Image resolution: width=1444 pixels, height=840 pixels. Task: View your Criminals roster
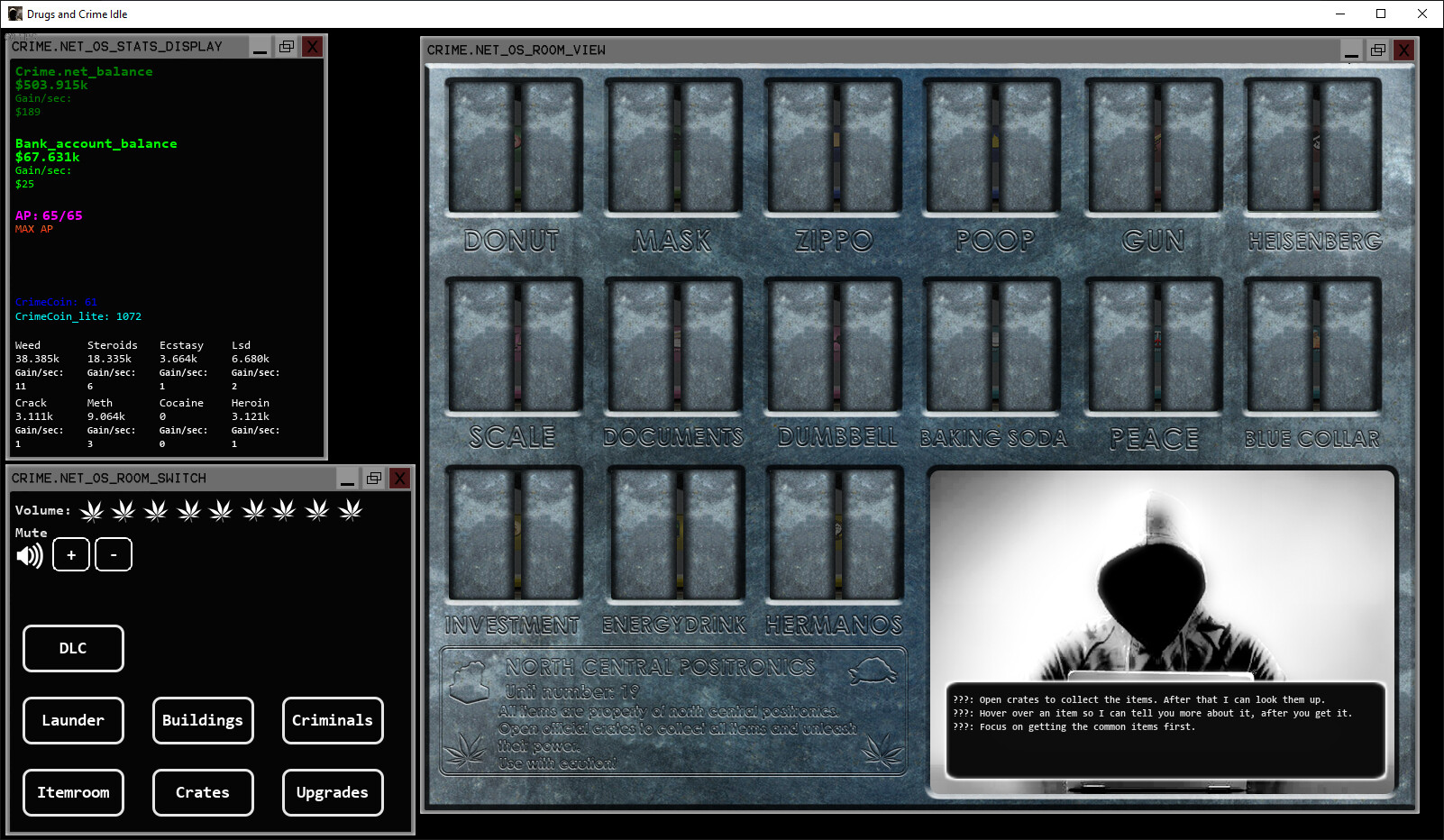point(332,720)
